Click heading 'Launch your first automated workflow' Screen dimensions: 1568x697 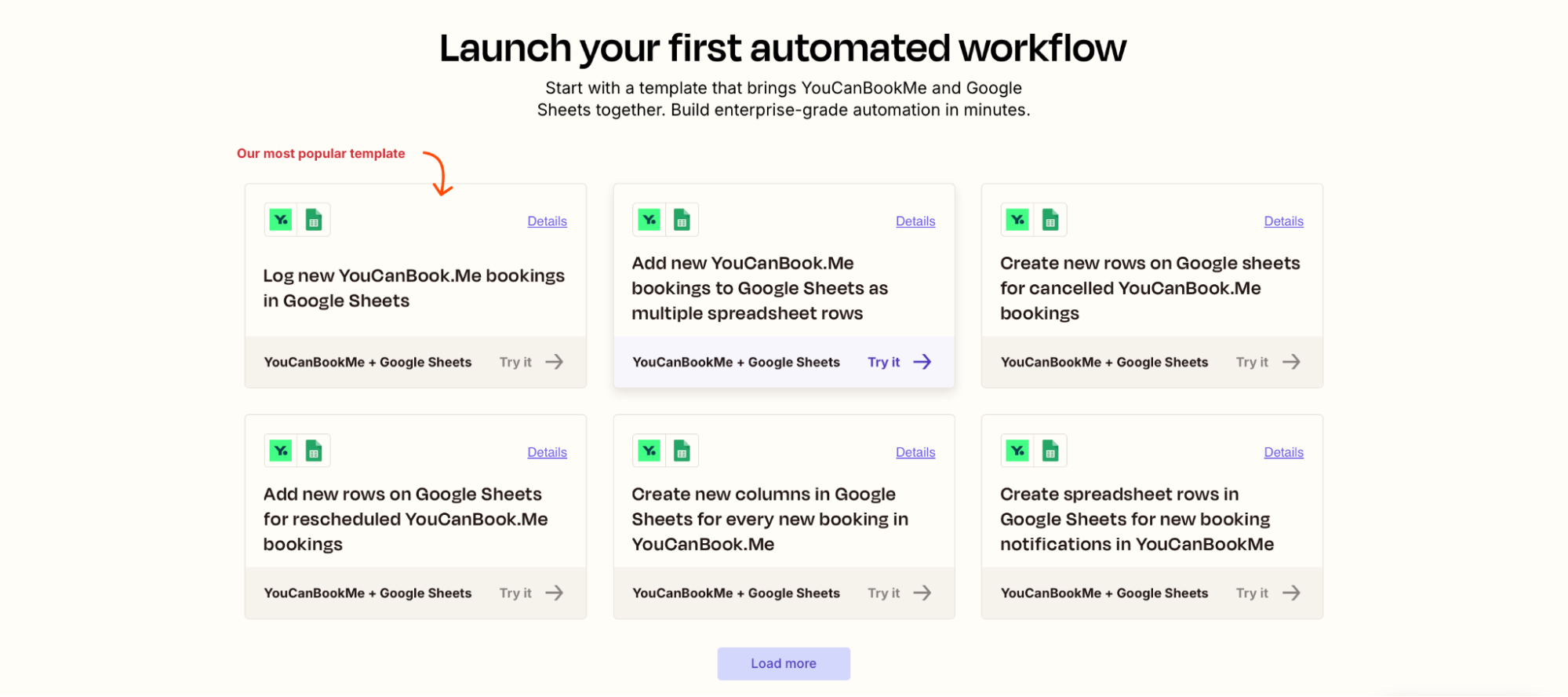tap(783, 48)
